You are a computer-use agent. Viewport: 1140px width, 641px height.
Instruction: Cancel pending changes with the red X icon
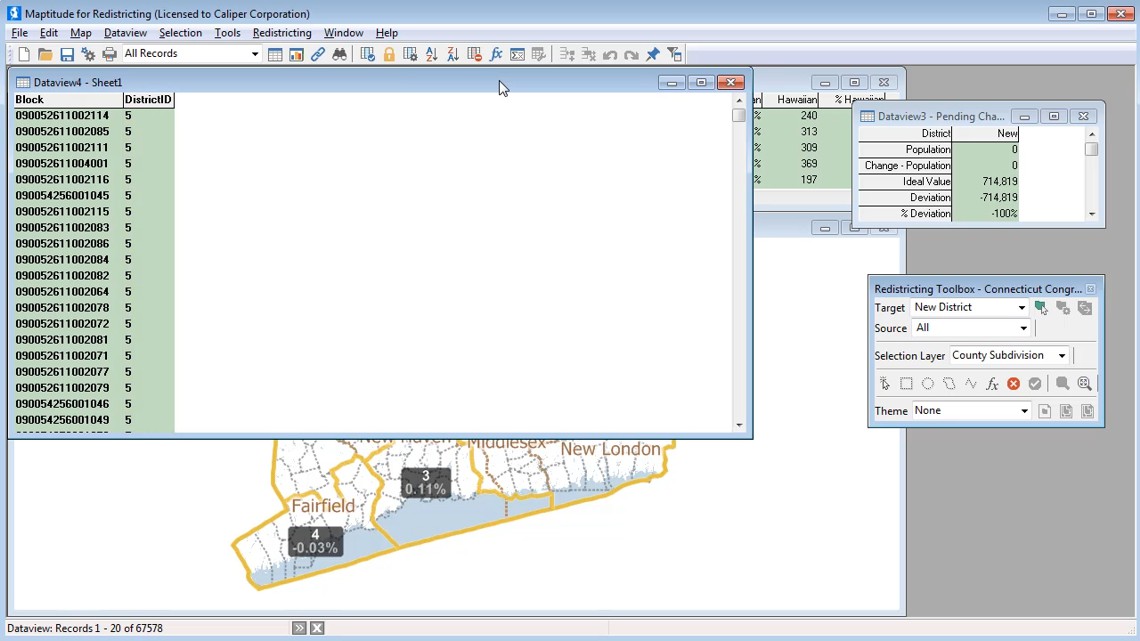tap(1013, 383)
